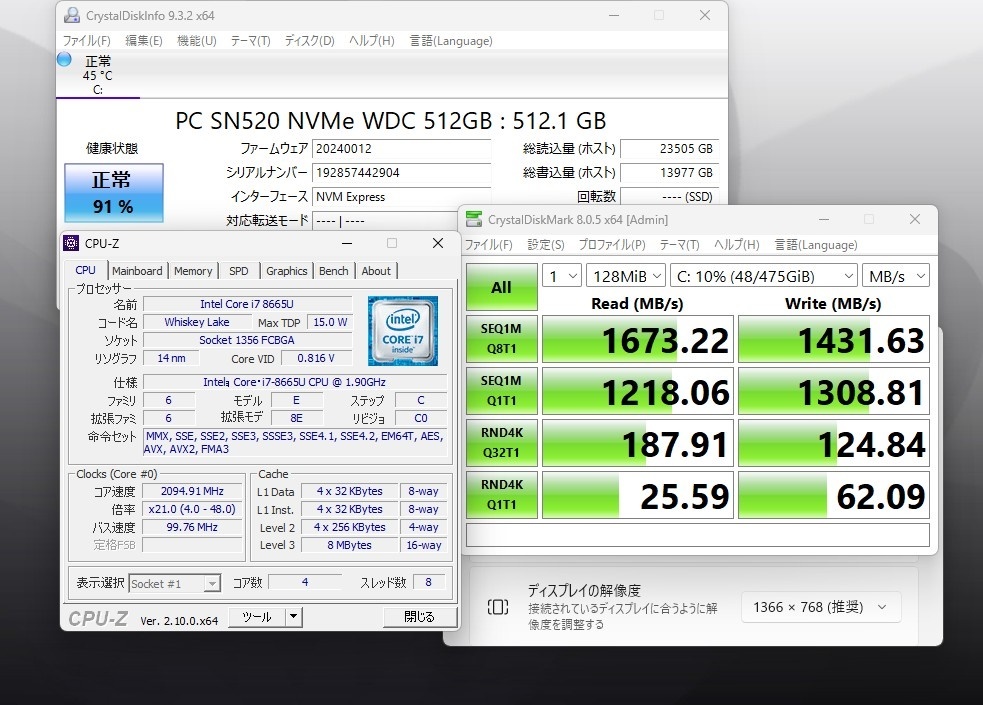Click the 23505 GB total host reads field

pyautogui.click(x=669, y=149)
